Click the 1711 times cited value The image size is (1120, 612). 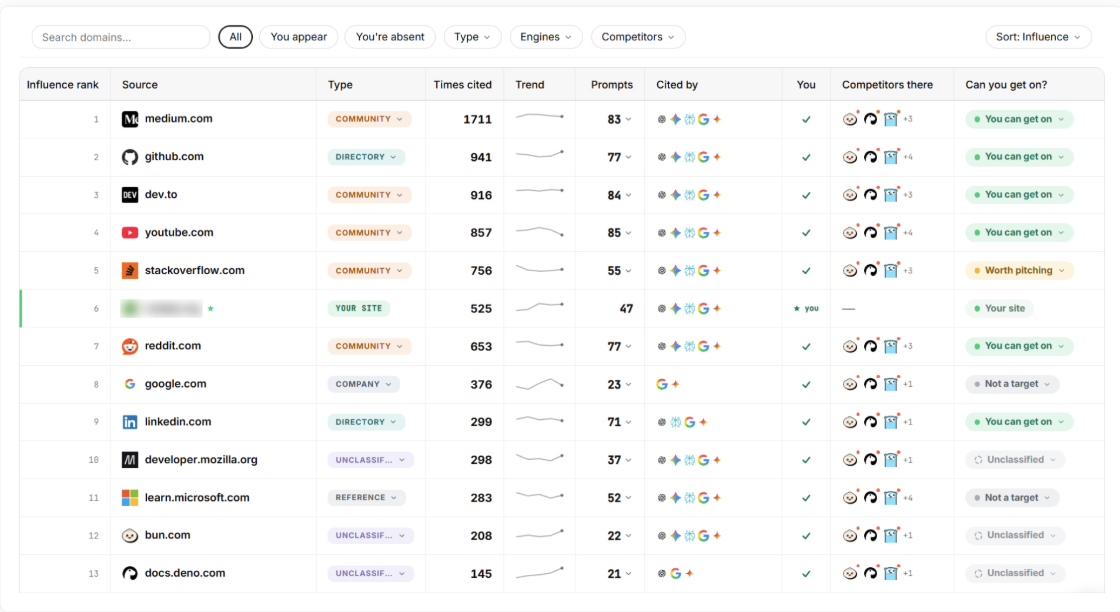(477, 119)
